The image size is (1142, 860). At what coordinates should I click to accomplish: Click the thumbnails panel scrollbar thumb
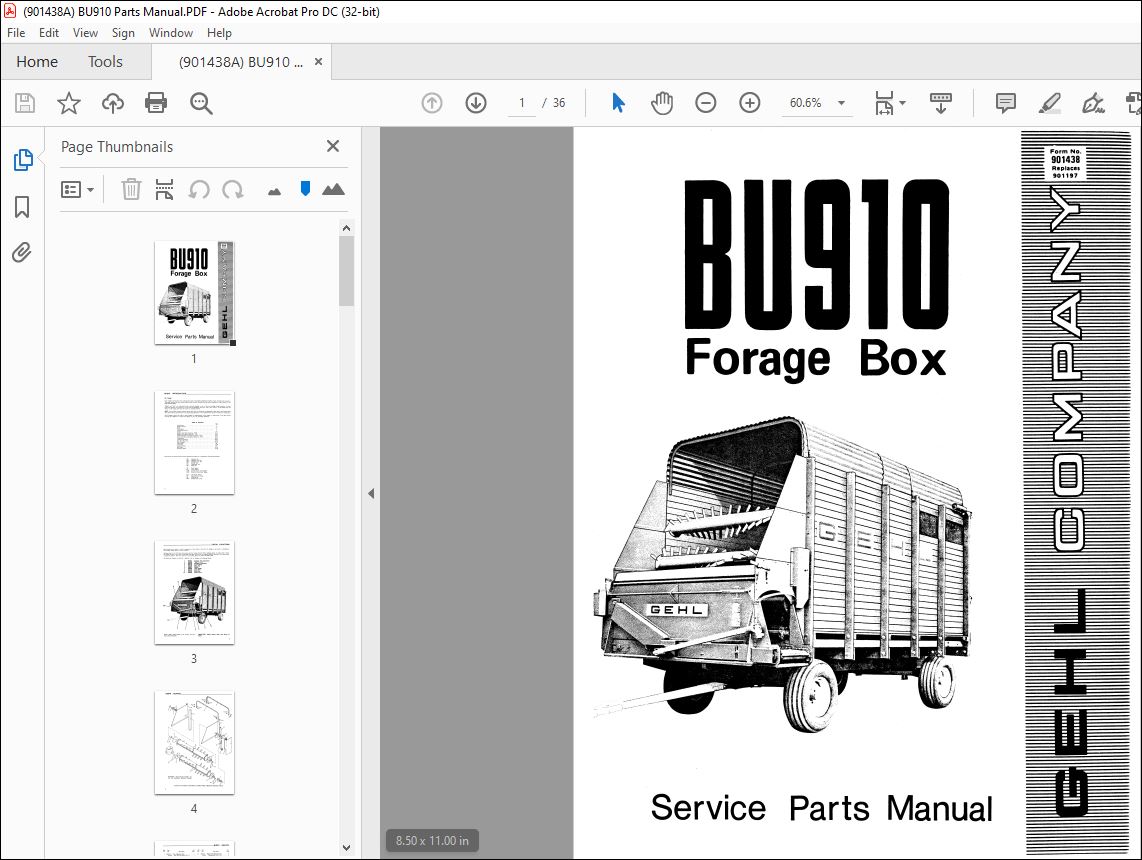click(347, 271)
